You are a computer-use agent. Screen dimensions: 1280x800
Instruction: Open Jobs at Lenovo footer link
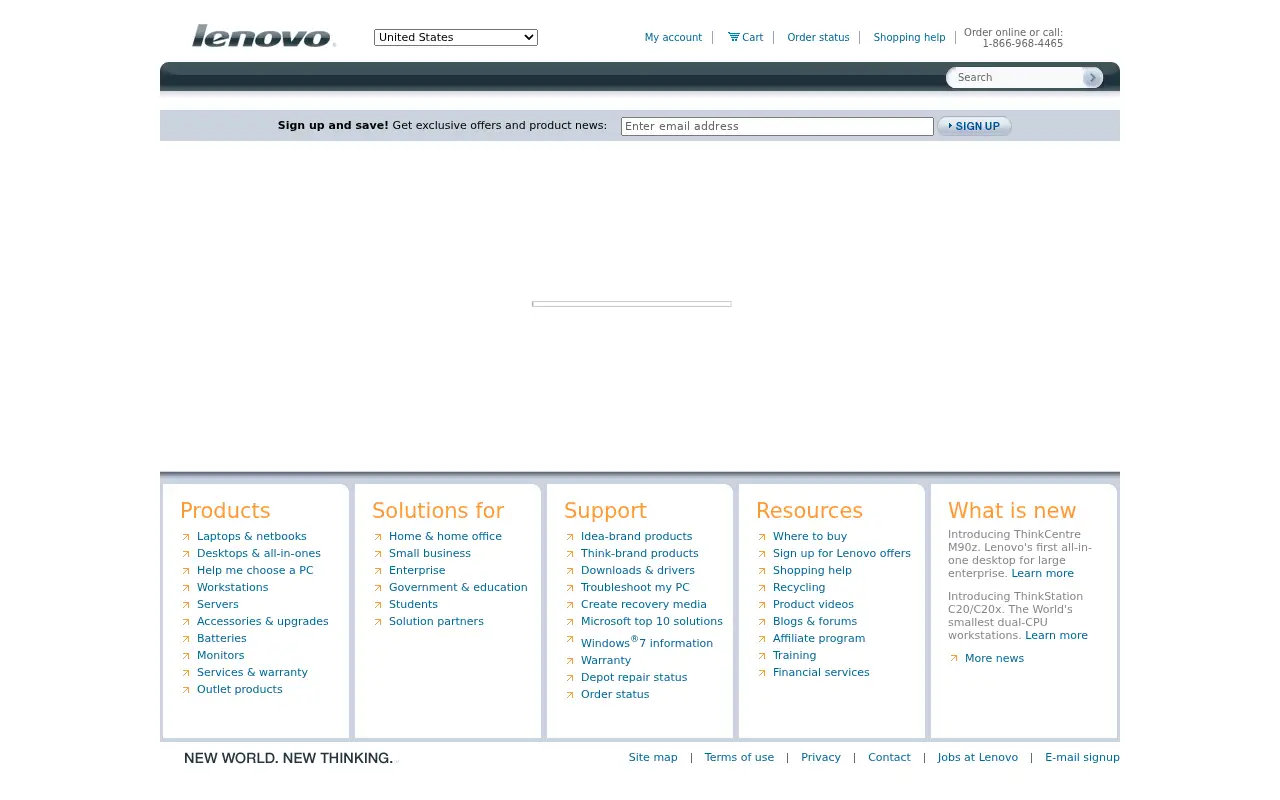[978, 758]
